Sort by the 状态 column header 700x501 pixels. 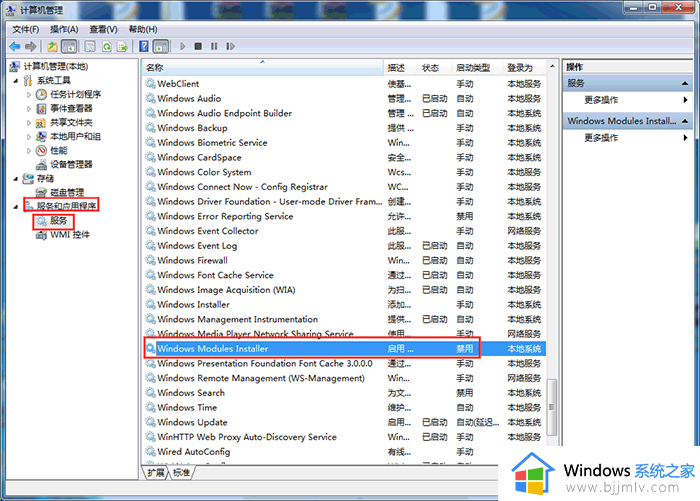point(435,68)
